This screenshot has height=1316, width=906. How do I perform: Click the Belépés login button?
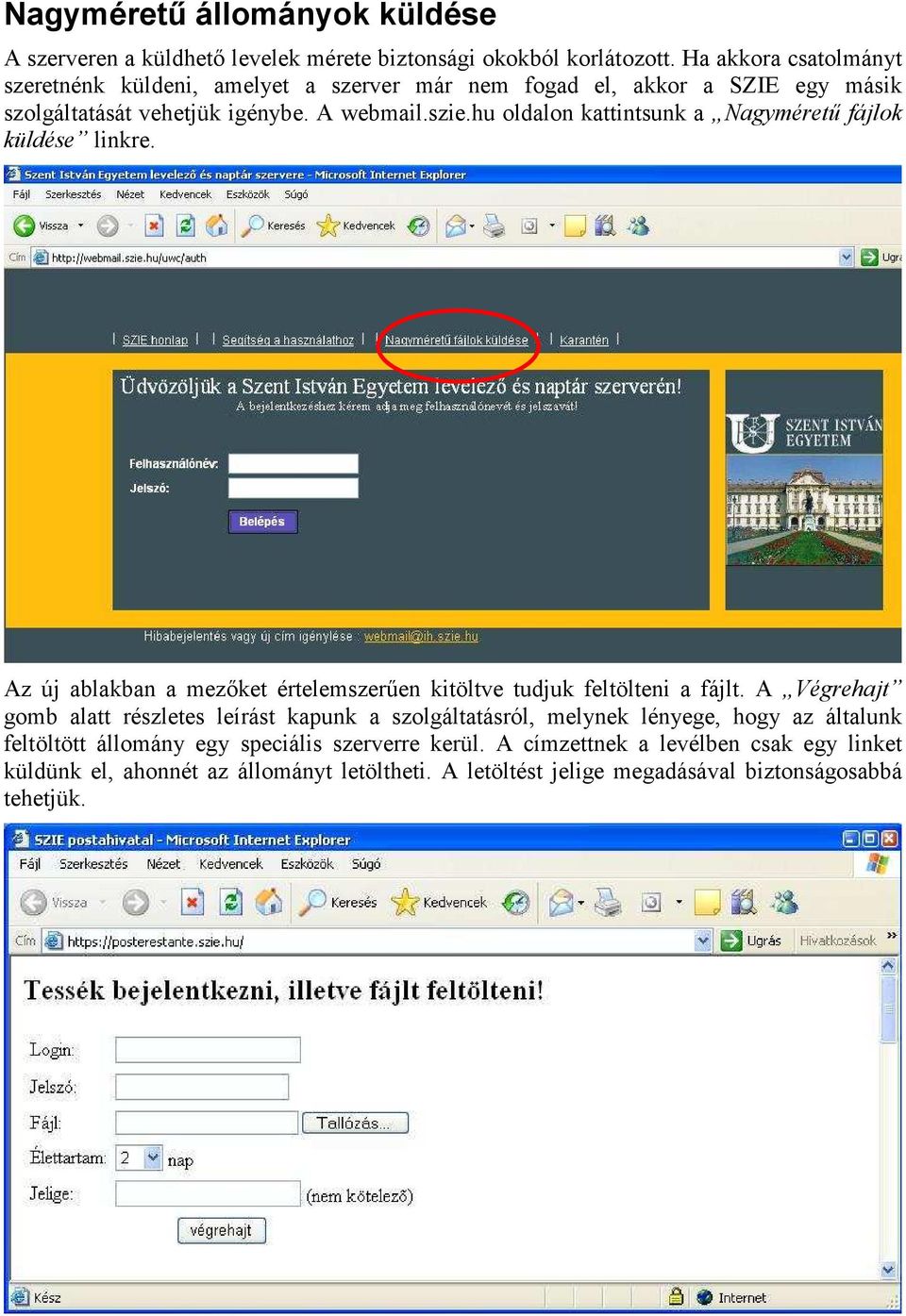262,521
